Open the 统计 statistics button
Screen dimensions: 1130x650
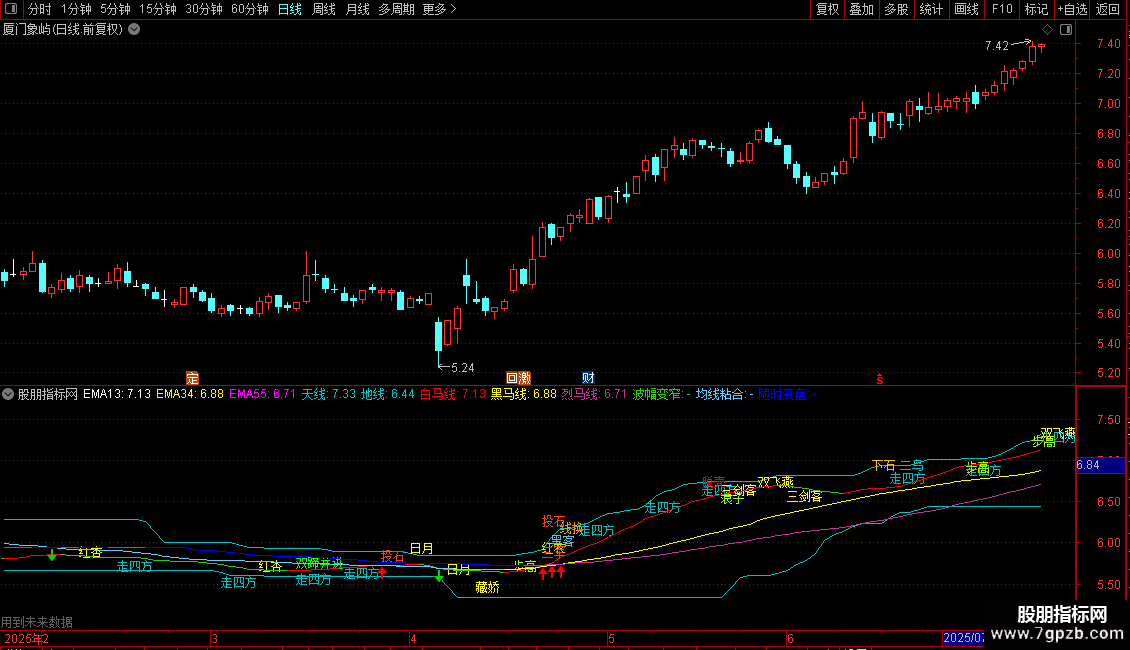click(x=930, y=9)
